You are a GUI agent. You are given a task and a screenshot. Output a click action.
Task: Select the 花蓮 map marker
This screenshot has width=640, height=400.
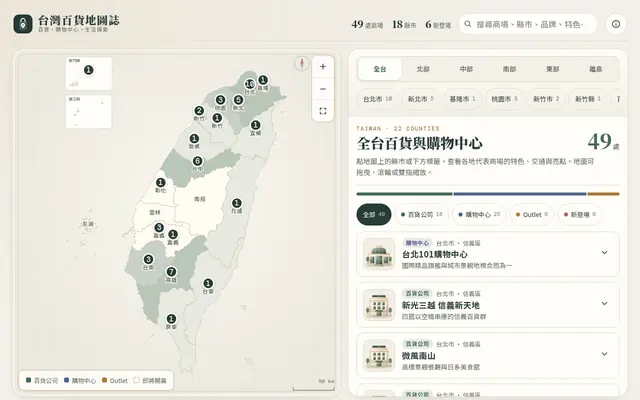point(236,203)
